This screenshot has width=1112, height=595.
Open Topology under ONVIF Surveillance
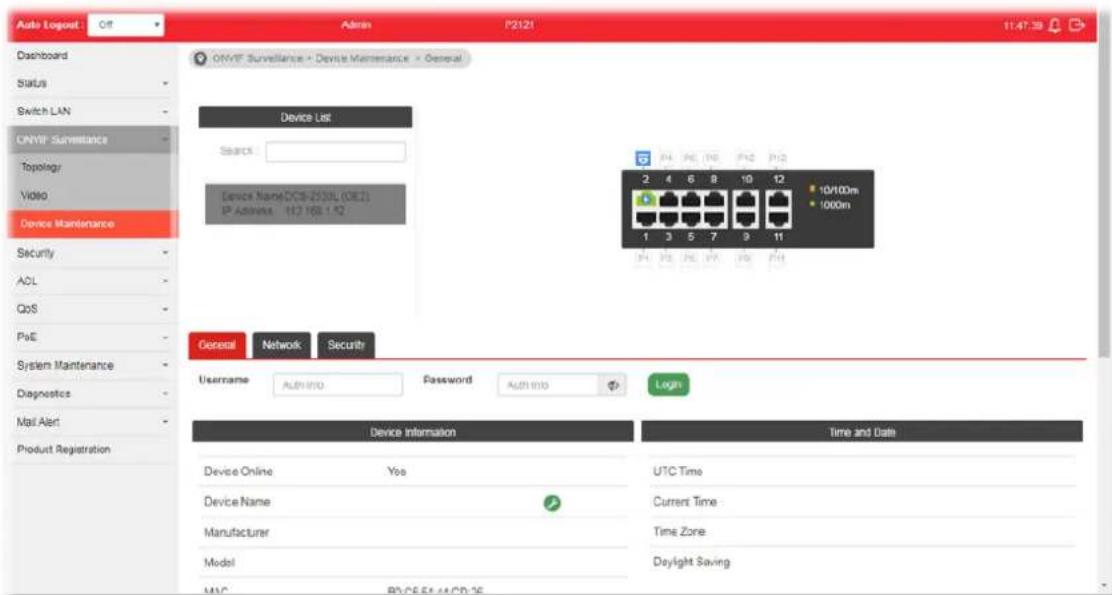click(93, 167)
